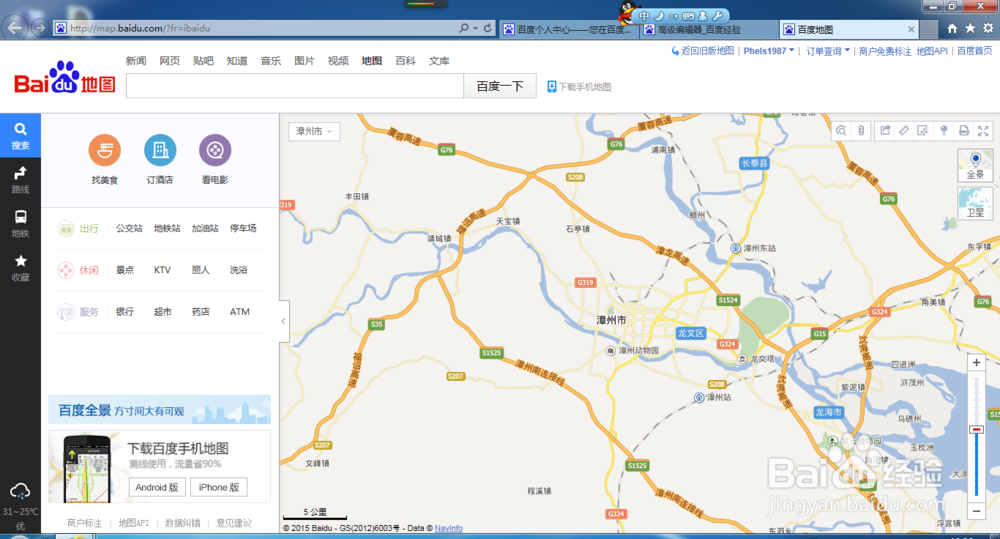
Task: Open the 地铁 subway sidebar tab
Action: 20,224
